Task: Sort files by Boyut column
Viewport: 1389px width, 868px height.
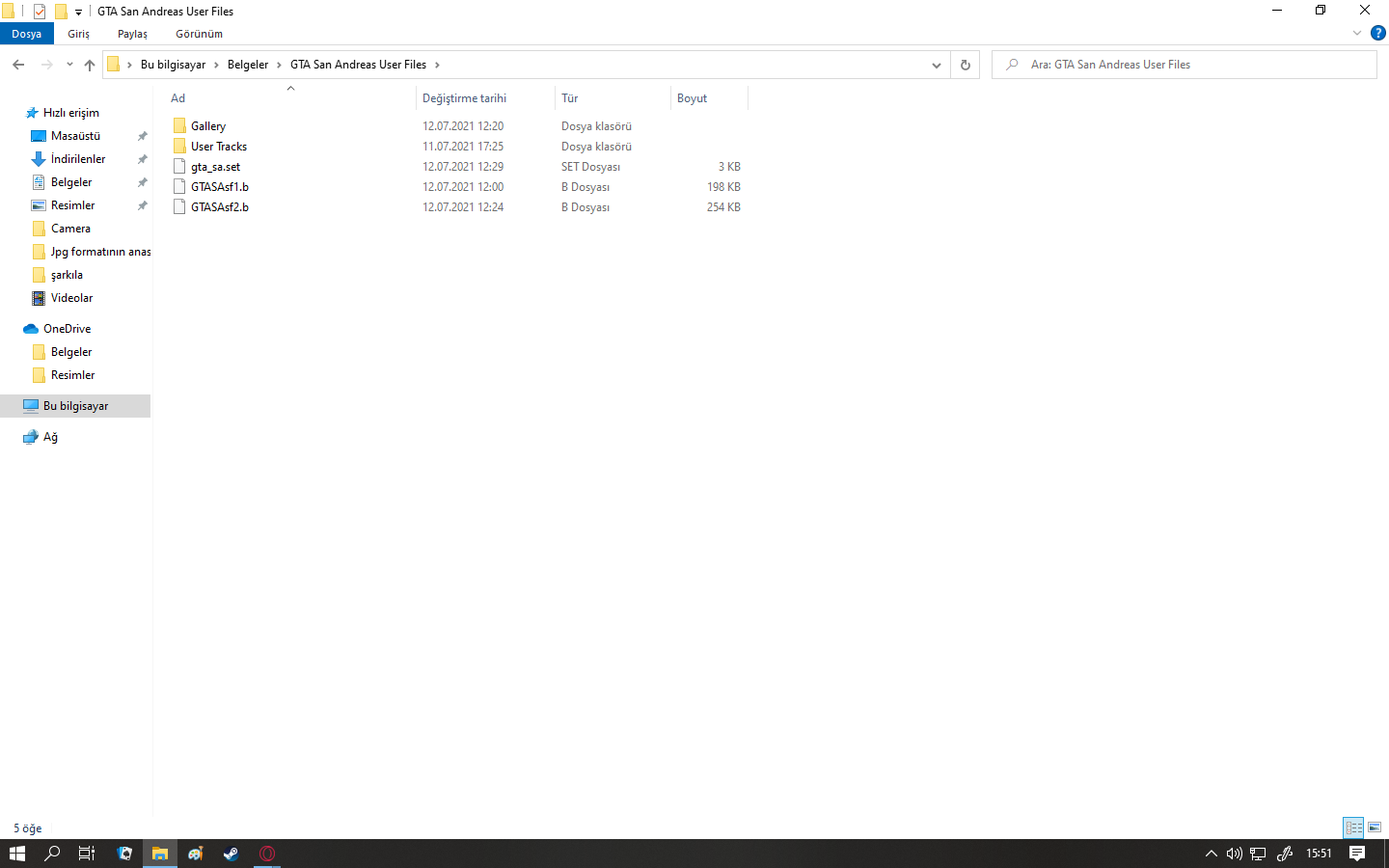Action: point(709,98)
